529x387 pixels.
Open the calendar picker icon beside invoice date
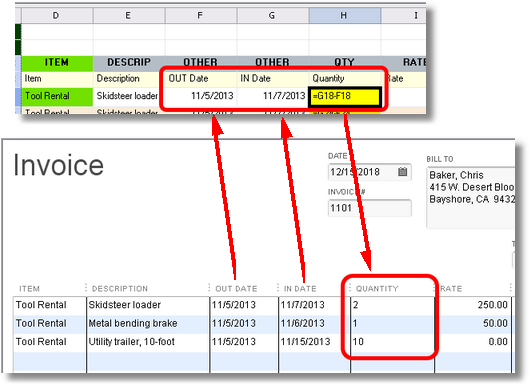(x=402, y=172)
